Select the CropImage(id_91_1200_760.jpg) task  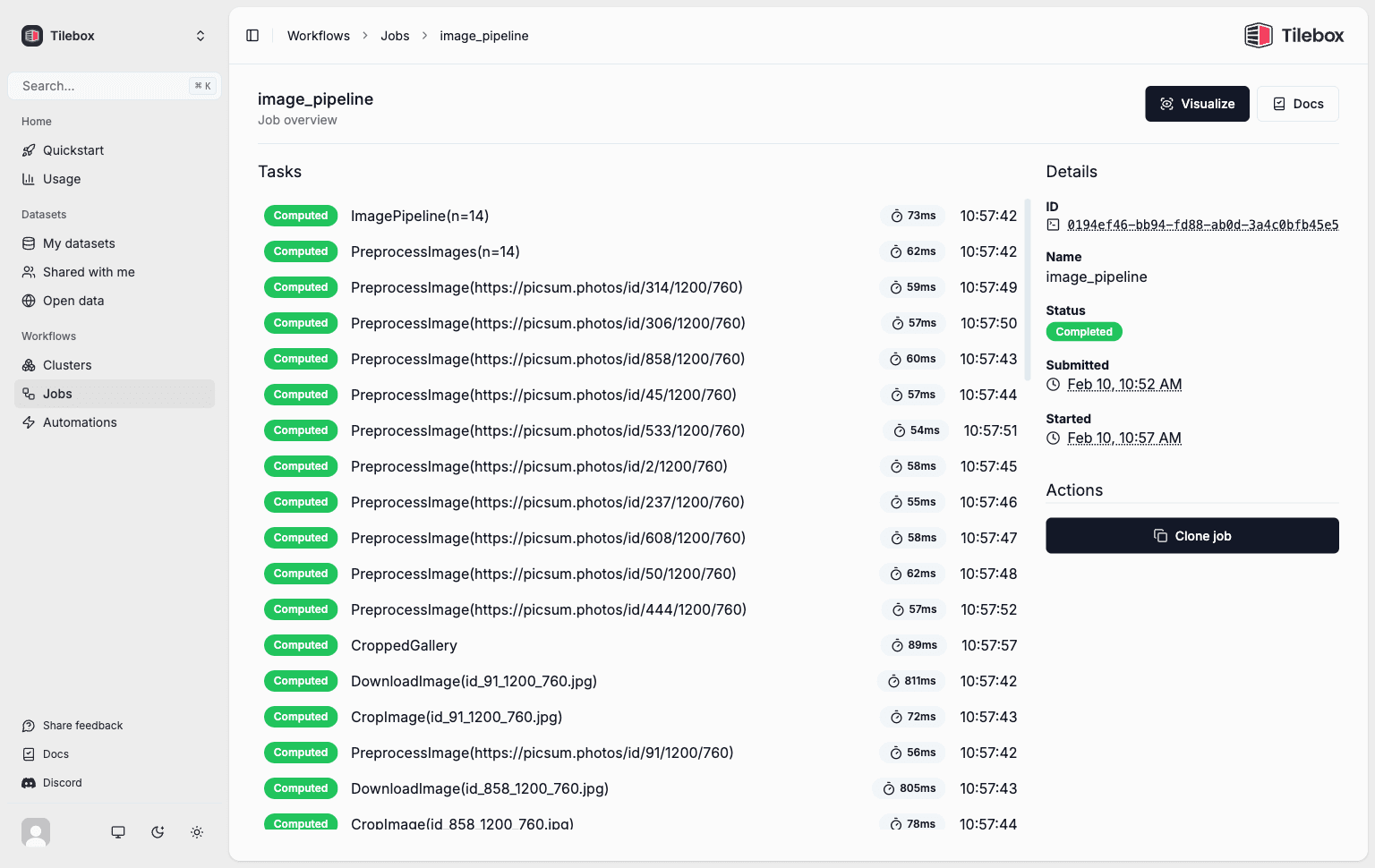[x=457, y=717]
